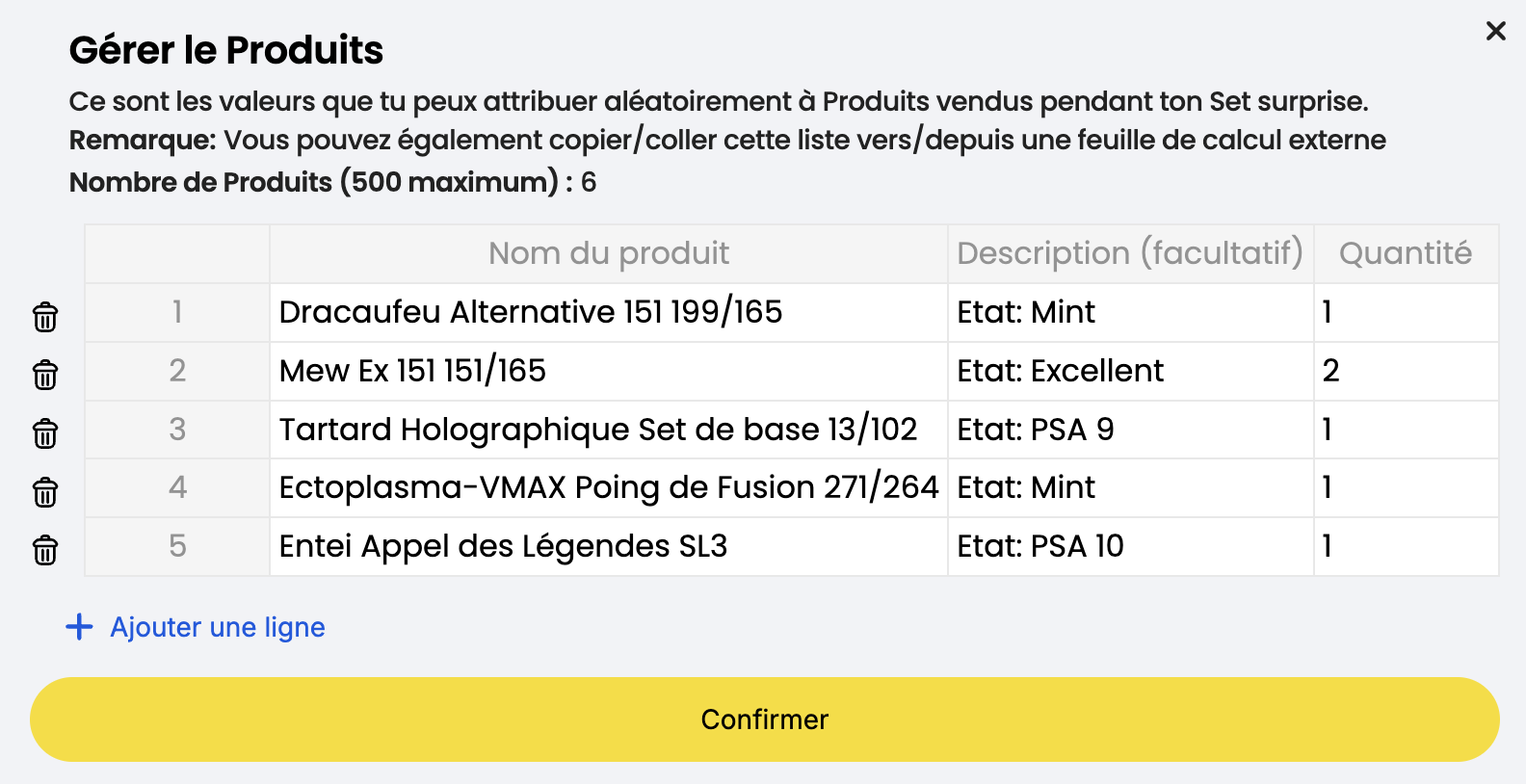This screenshot has height=784, width=1526.
Task: Select the Etat: Excellent description cell
Action: pyautogui.click(x=1131, y=371)
